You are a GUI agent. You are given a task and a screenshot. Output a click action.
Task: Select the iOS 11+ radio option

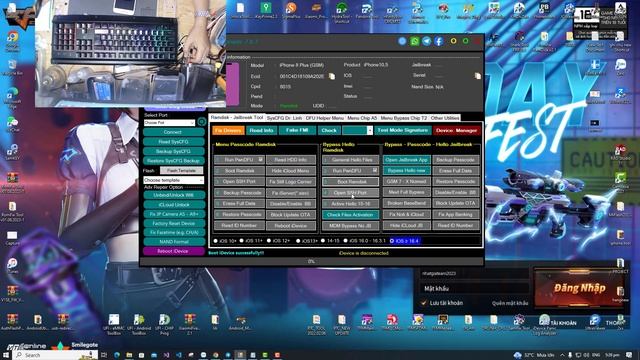[x=242, y=241]
